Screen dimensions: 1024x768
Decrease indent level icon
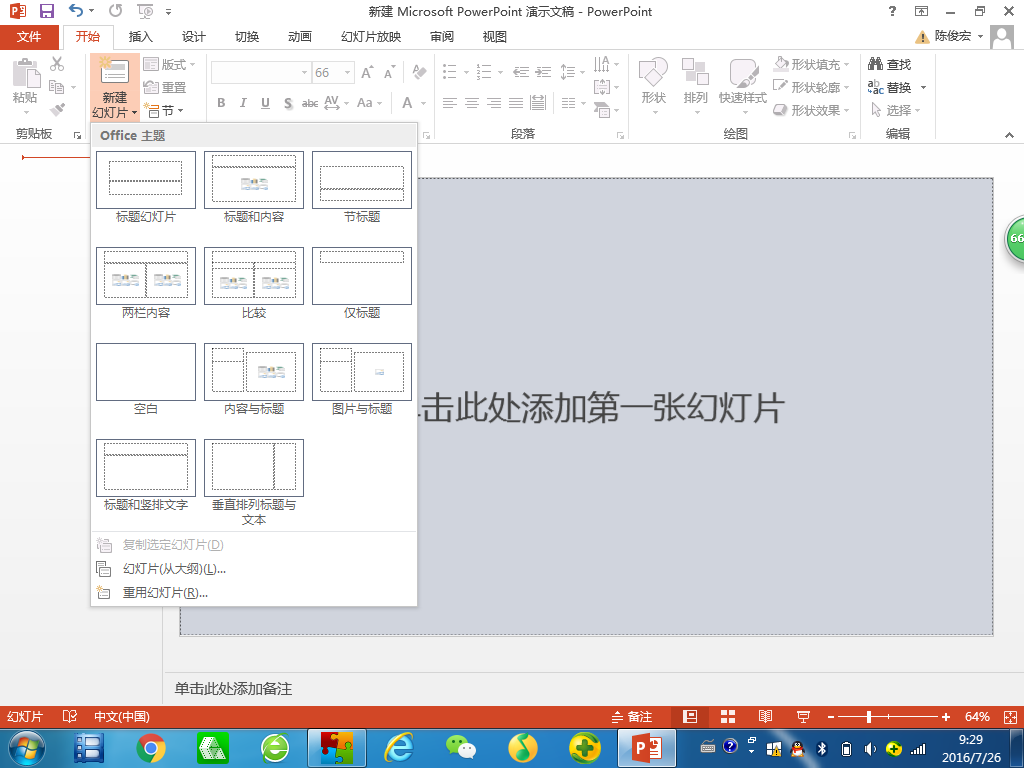click(x=520, y=72)
